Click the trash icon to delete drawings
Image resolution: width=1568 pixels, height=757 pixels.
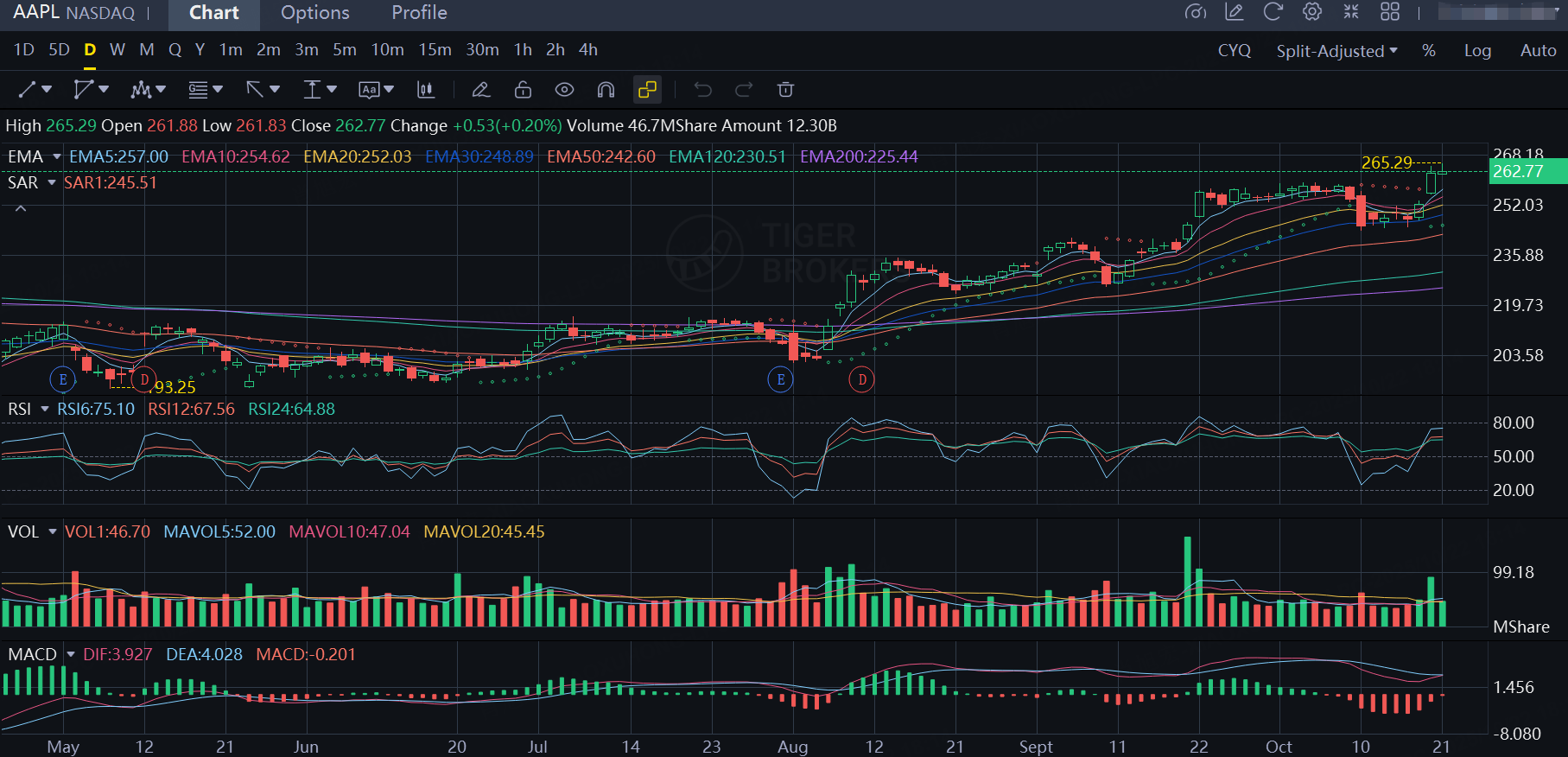tap(785, 90)
